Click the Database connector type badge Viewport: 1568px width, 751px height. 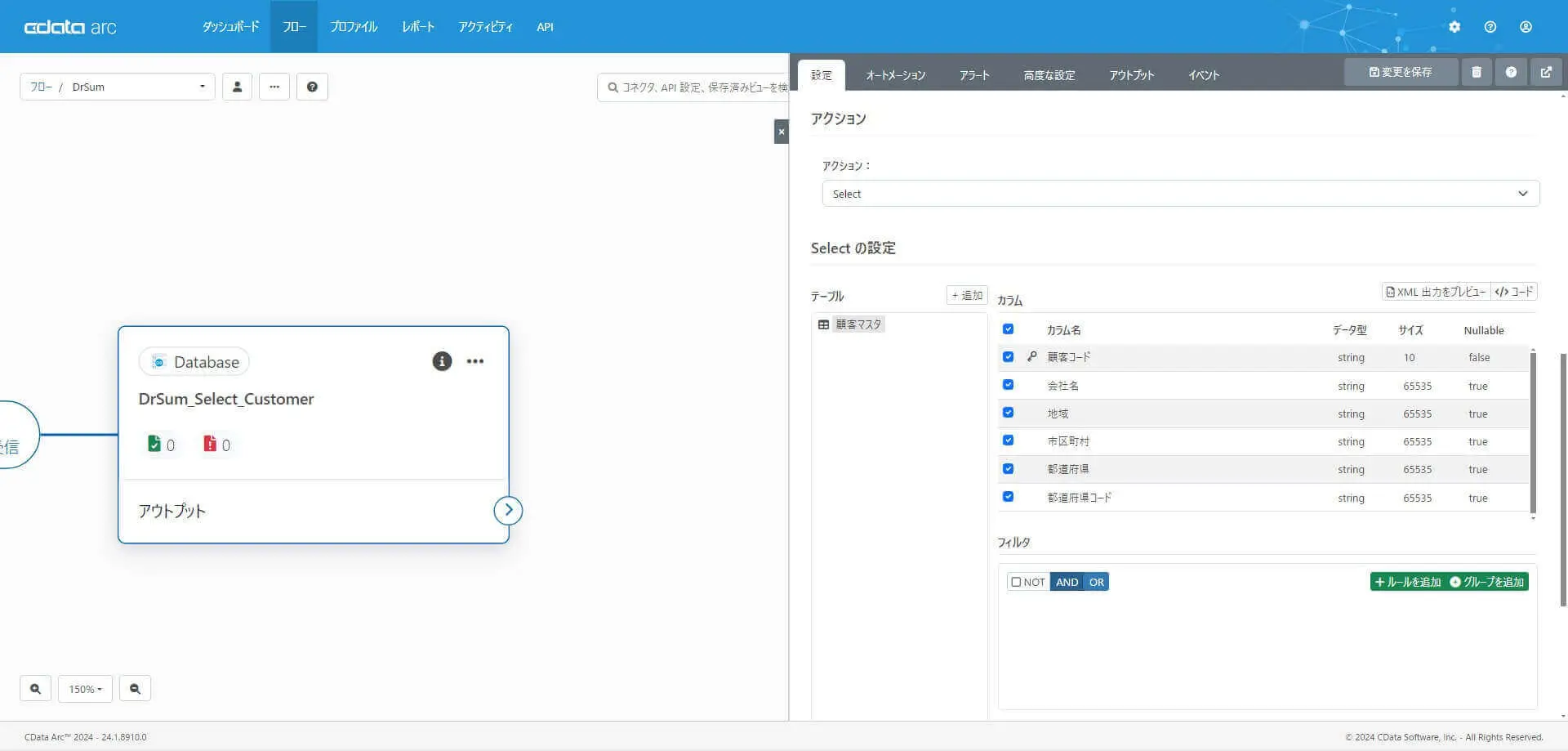[x=194, y=362]
